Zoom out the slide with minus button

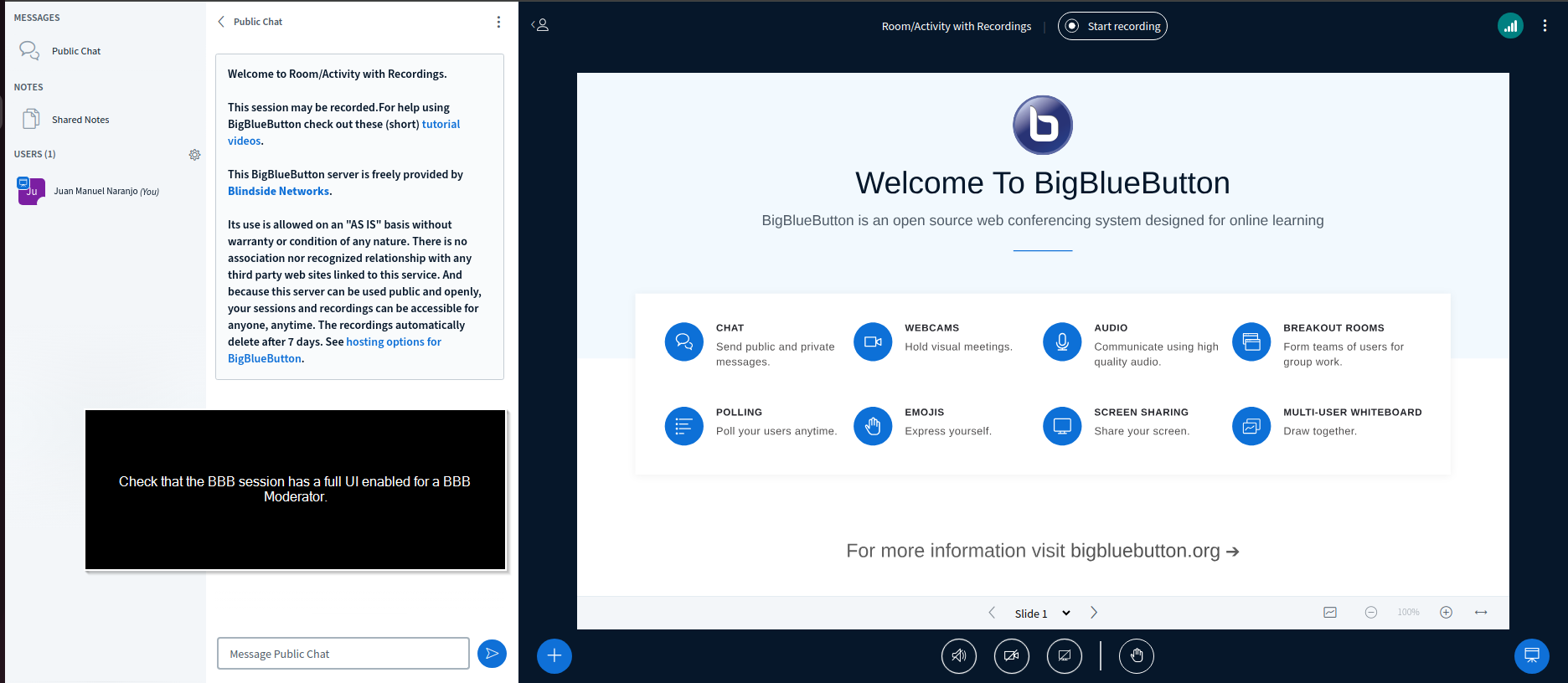[1371, 613]
